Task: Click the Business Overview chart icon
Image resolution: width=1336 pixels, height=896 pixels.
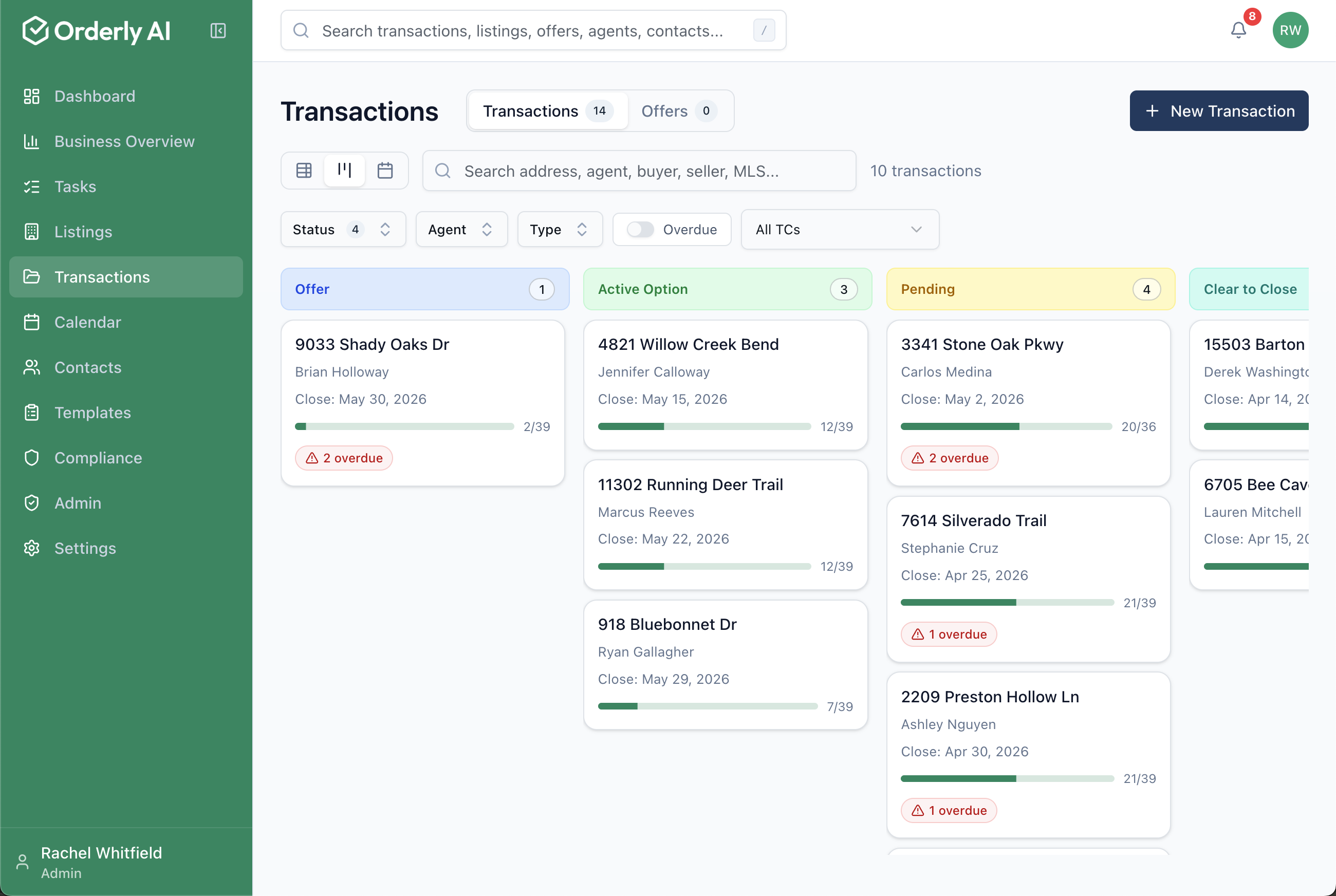Action: [31, 141]
